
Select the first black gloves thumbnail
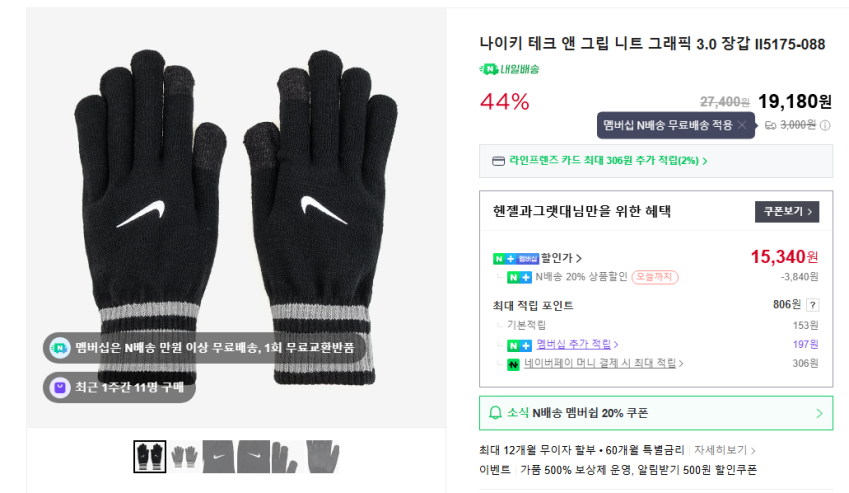coord(150,456)
